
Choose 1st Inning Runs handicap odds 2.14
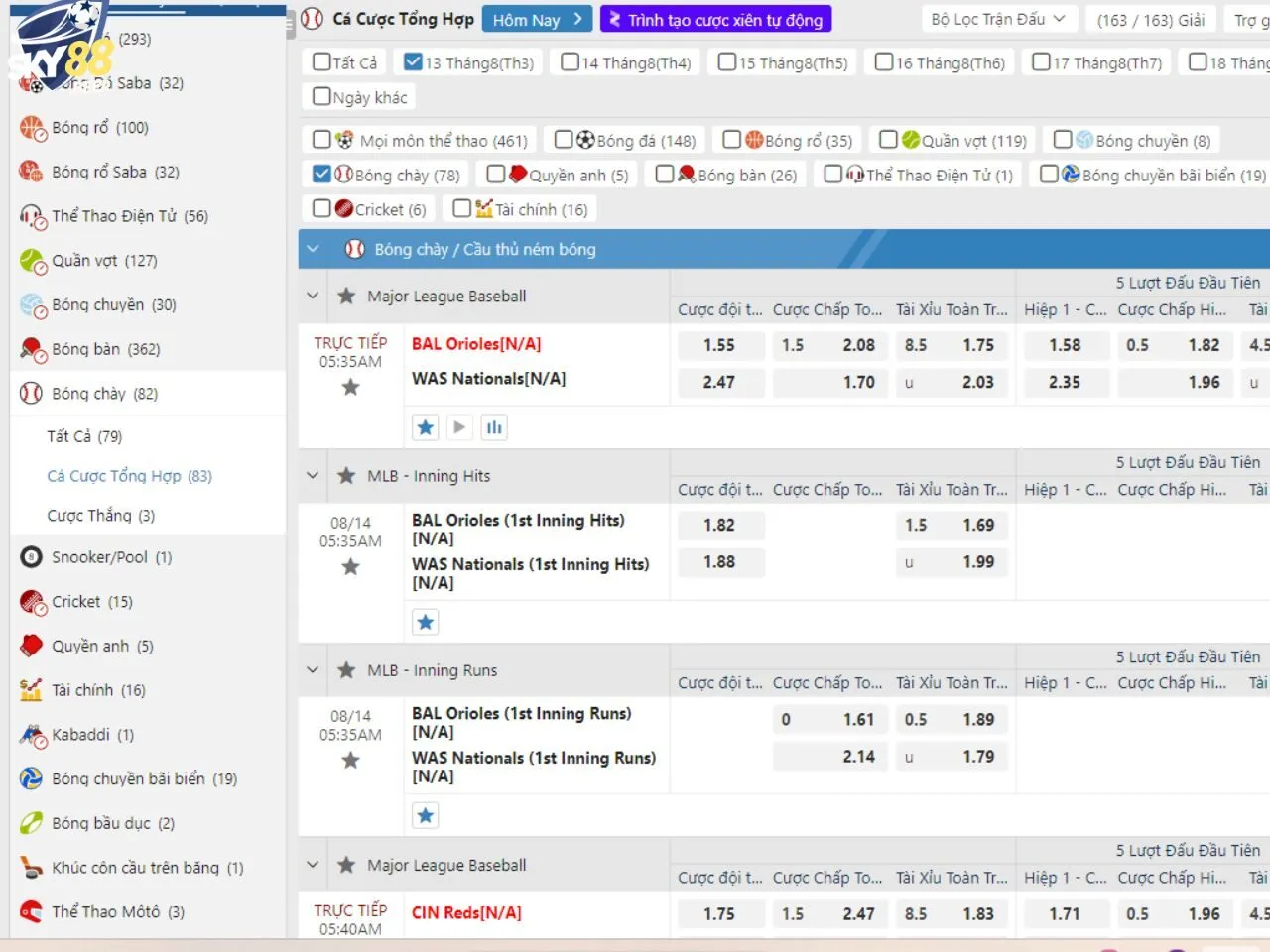pyautogui.click(x=829, y=757)
